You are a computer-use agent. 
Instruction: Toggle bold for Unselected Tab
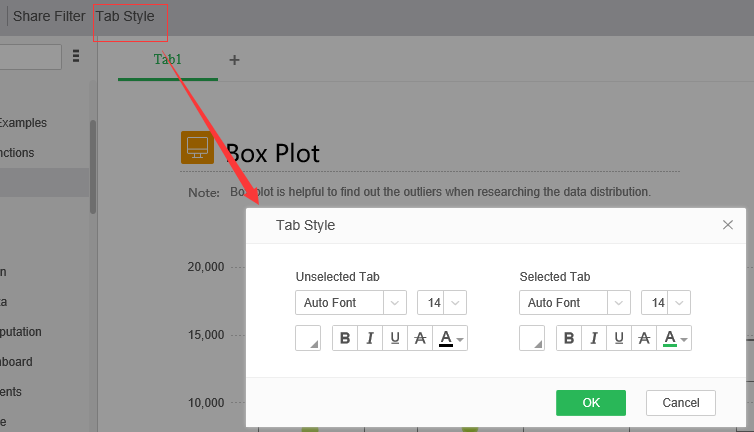[x=345, y=338]
